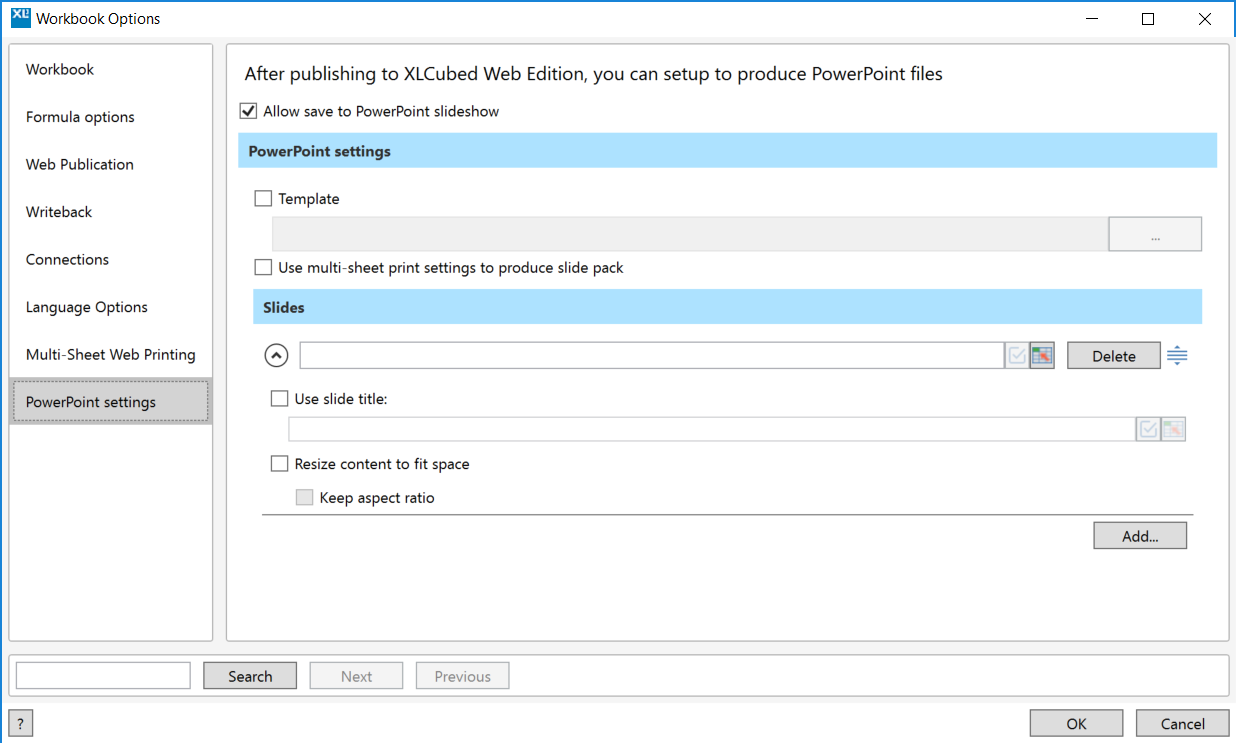
Task: Click the validate checkmark icon beside the slide field
Action: (1017, 355)
